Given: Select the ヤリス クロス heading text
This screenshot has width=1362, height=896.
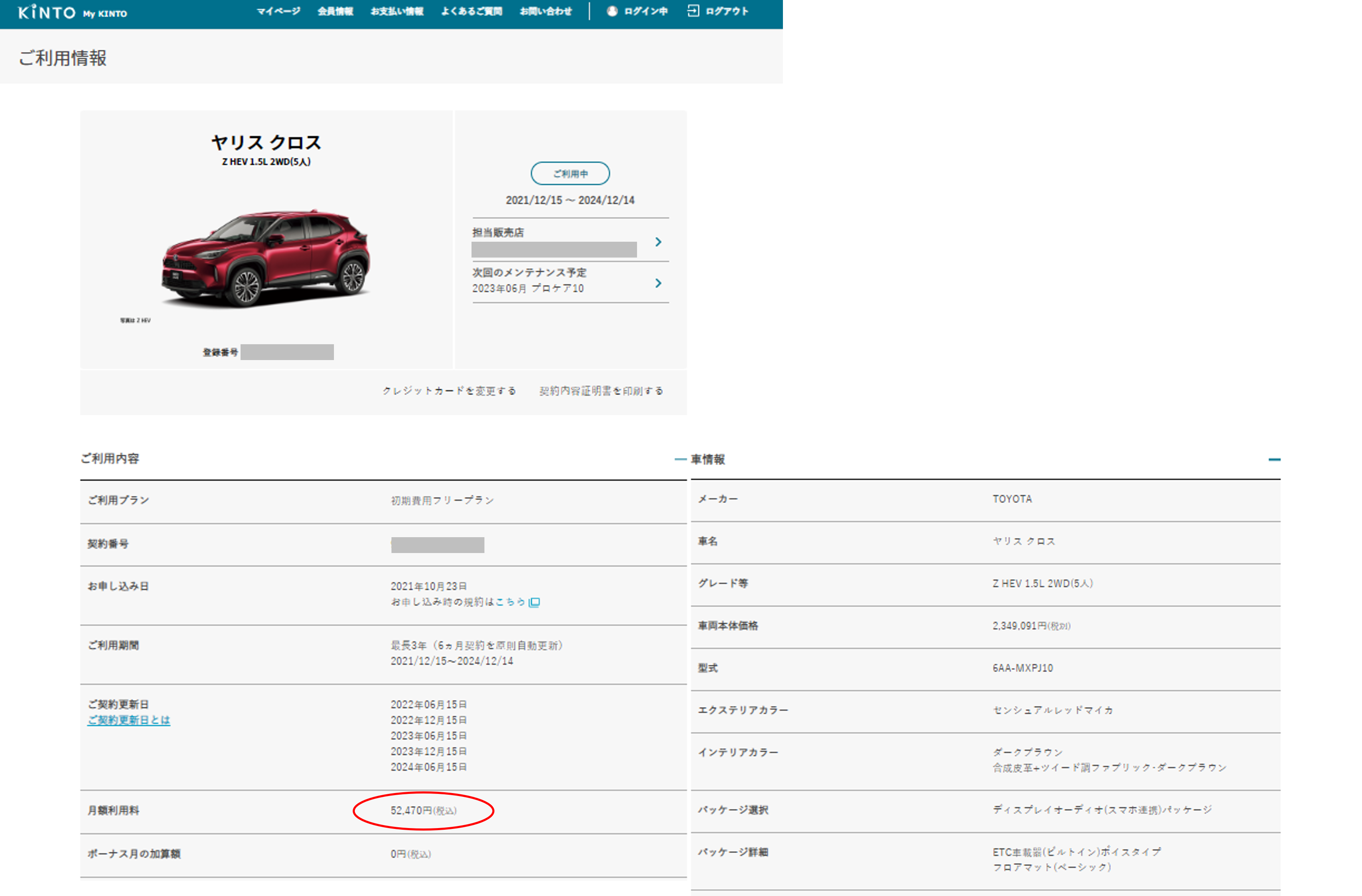Looking at the screenshot, I should (x=266, y=142).
